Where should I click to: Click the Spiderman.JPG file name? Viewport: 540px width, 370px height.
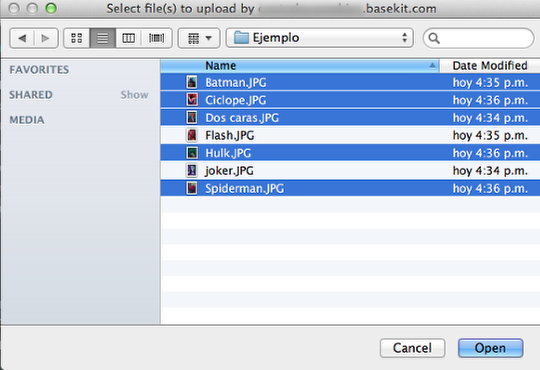point(245,188)
